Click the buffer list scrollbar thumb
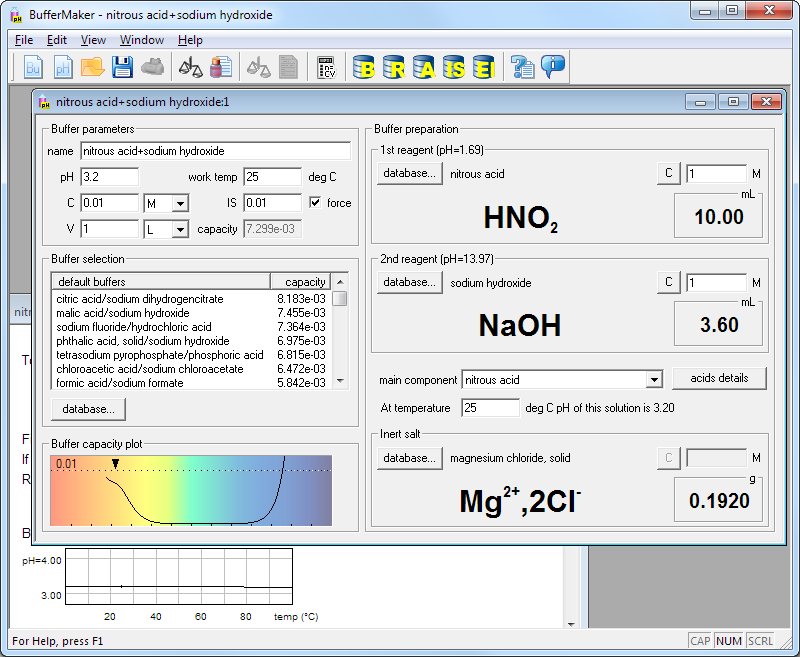Image resolution: width=800 pixels, height=657 pixels. (340, 298)
